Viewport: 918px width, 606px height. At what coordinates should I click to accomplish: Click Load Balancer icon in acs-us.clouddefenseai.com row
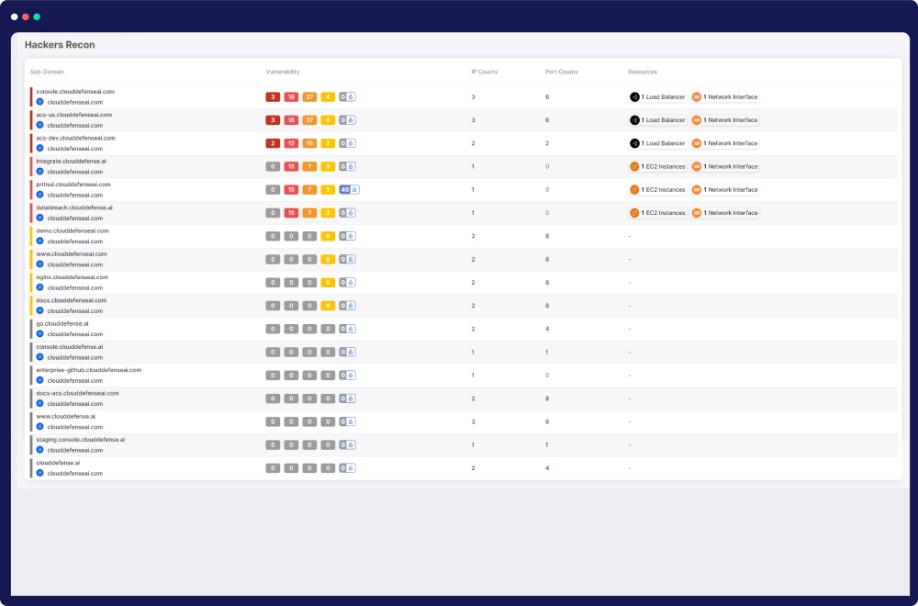(634, 120)
